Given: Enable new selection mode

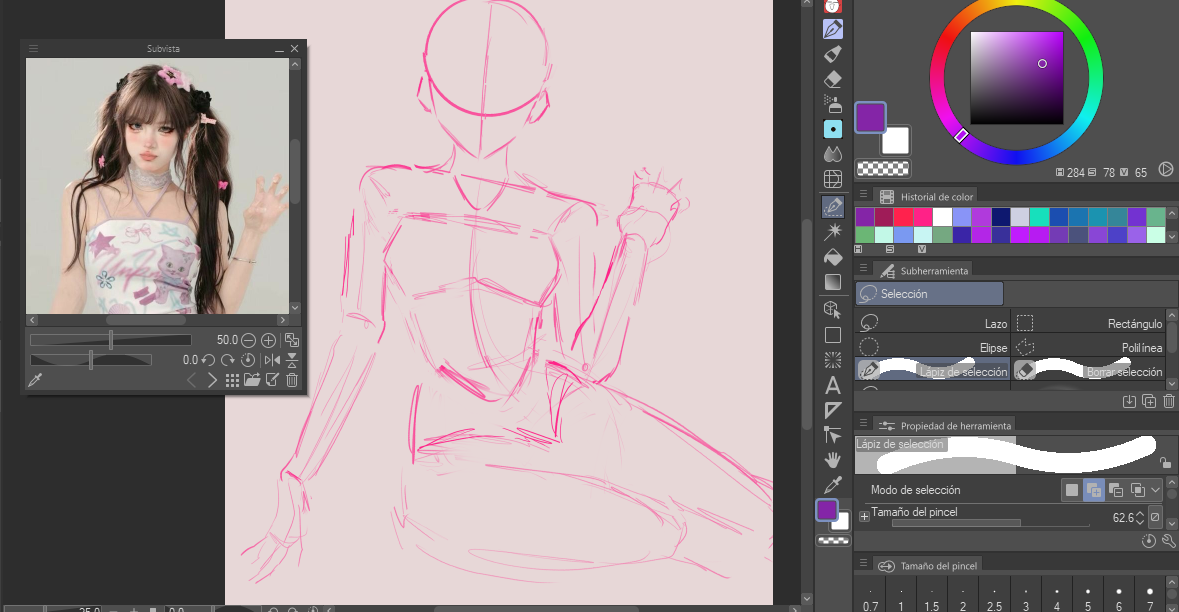Looking at the screenshot, I should (x=1072, y=490).
